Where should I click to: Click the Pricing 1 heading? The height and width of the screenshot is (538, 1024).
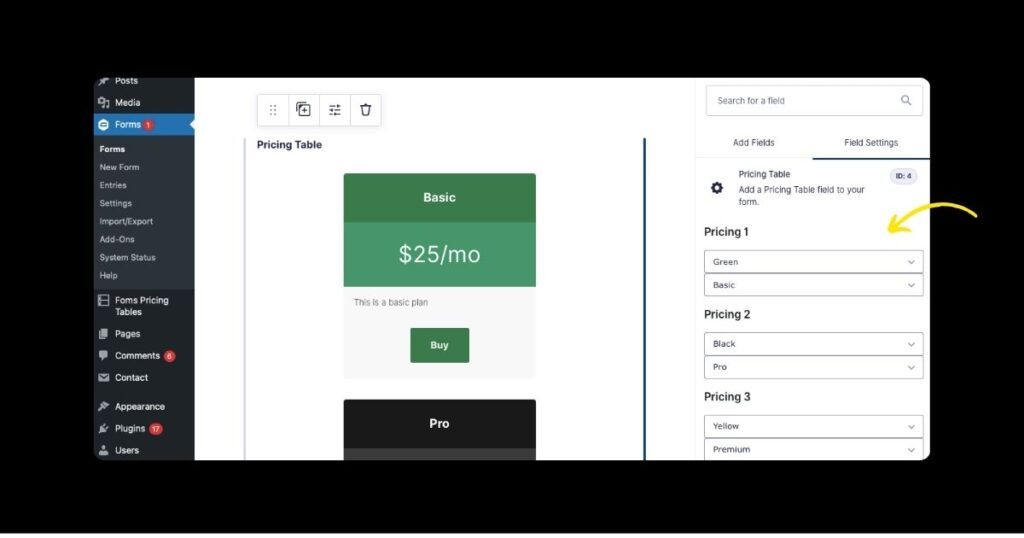point(726,232)
